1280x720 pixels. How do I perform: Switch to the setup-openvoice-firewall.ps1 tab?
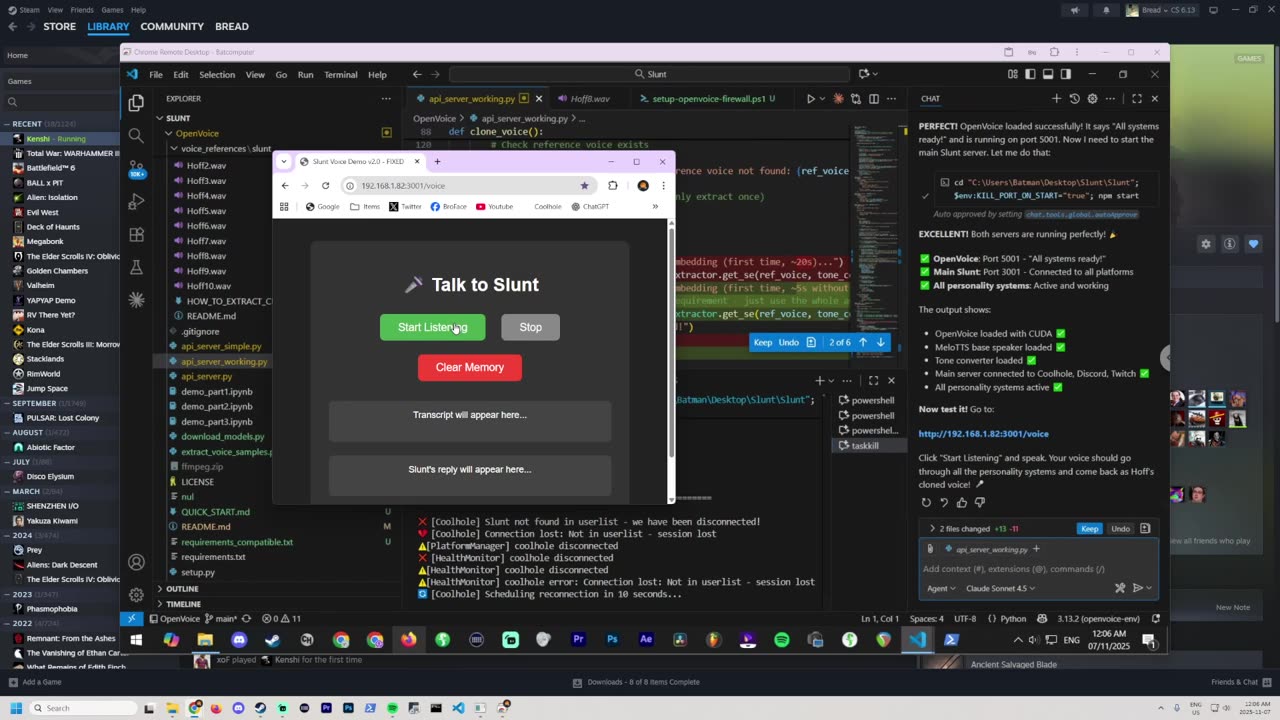(708, 98)
